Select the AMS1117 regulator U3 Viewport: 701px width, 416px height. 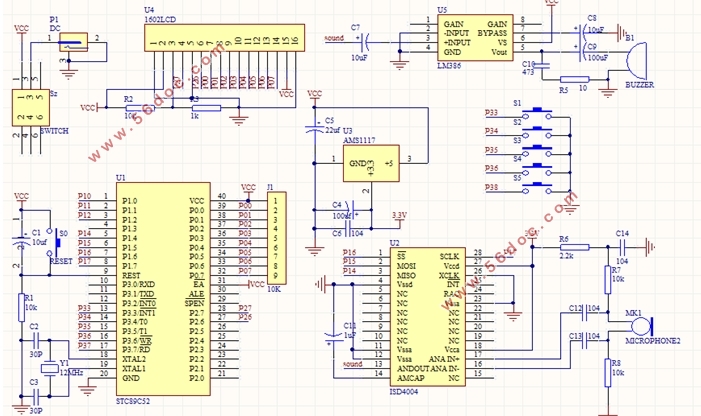[371, 163]
